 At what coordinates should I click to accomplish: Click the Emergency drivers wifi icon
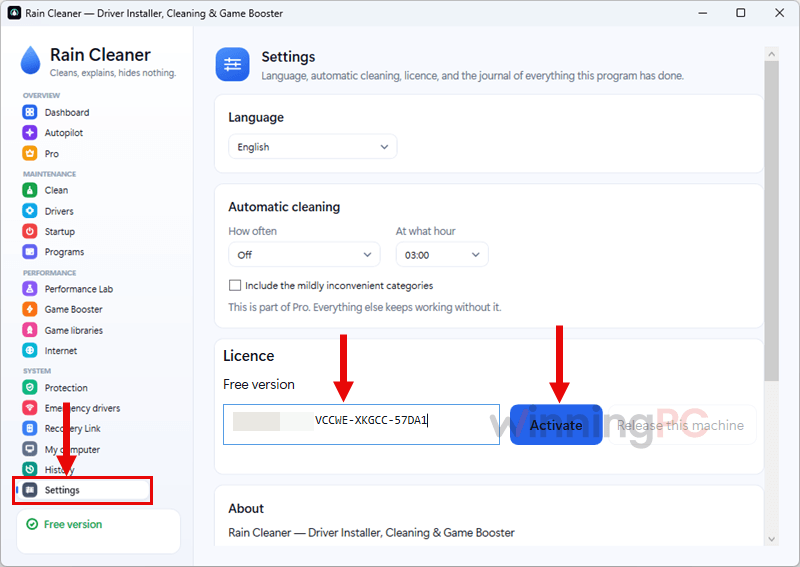30,408
